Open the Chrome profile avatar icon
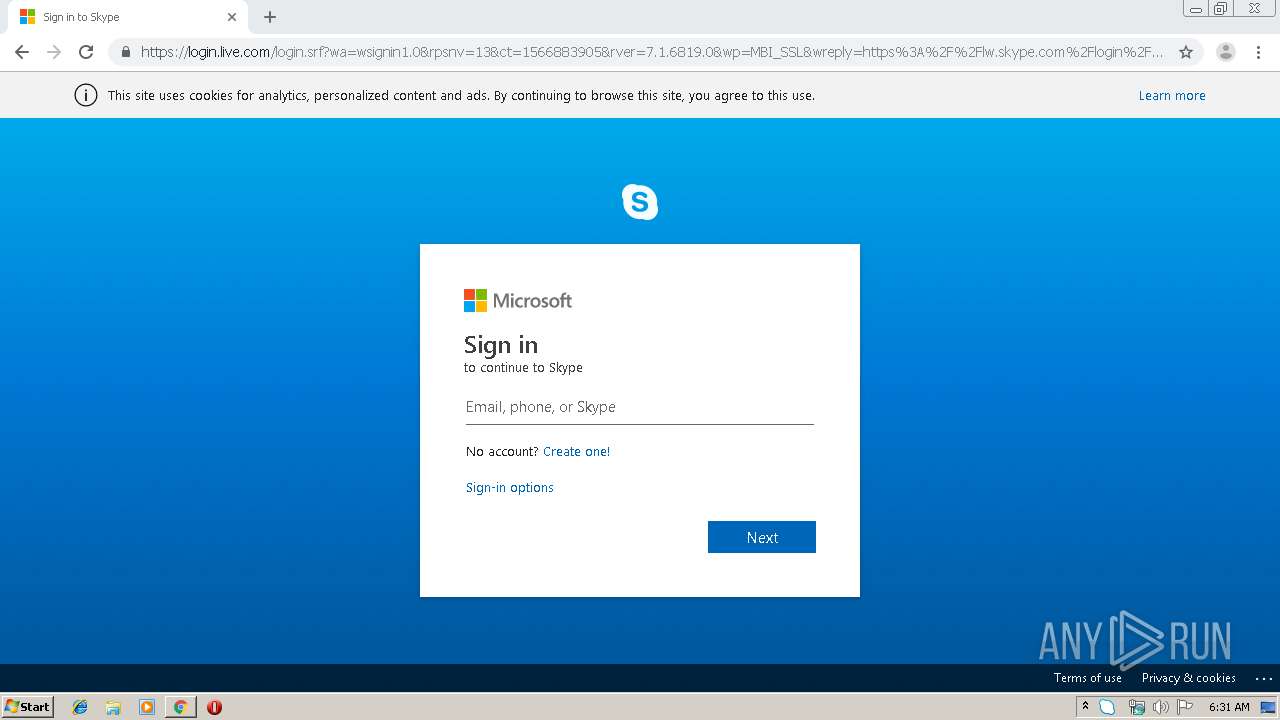Screen dimensions: 1280x720 click(1226, 52)
